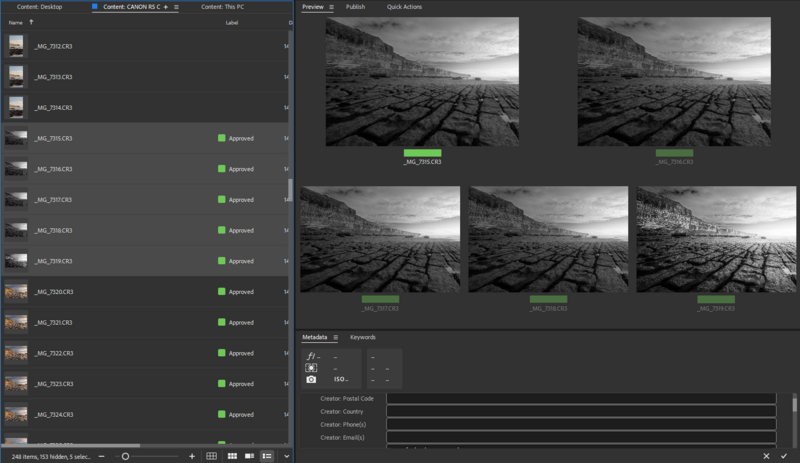
Task: Click the Creator: Phone(s) field
Action: (581, 425)
